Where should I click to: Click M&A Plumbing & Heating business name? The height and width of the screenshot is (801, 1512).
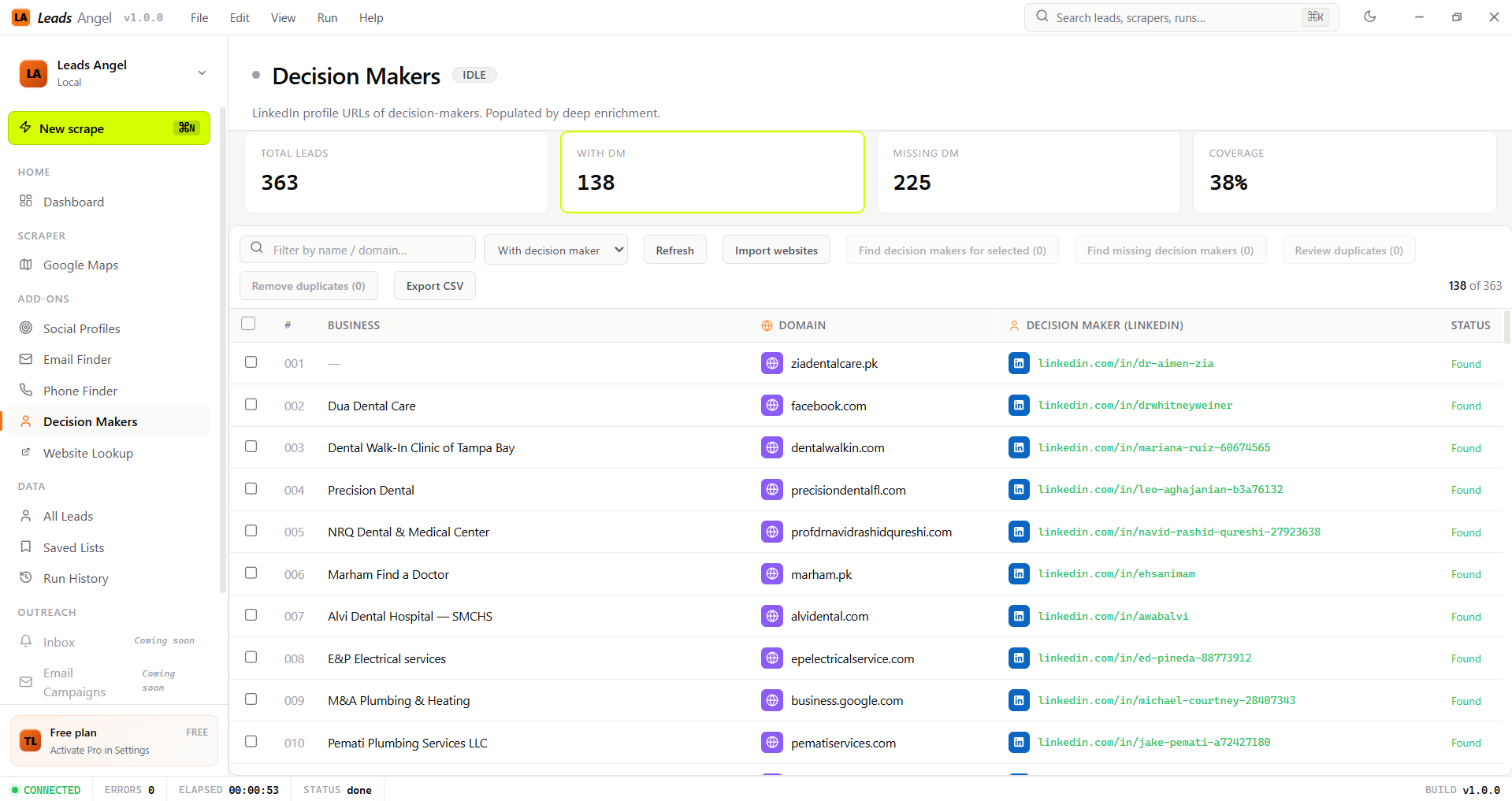pos(399,700)
